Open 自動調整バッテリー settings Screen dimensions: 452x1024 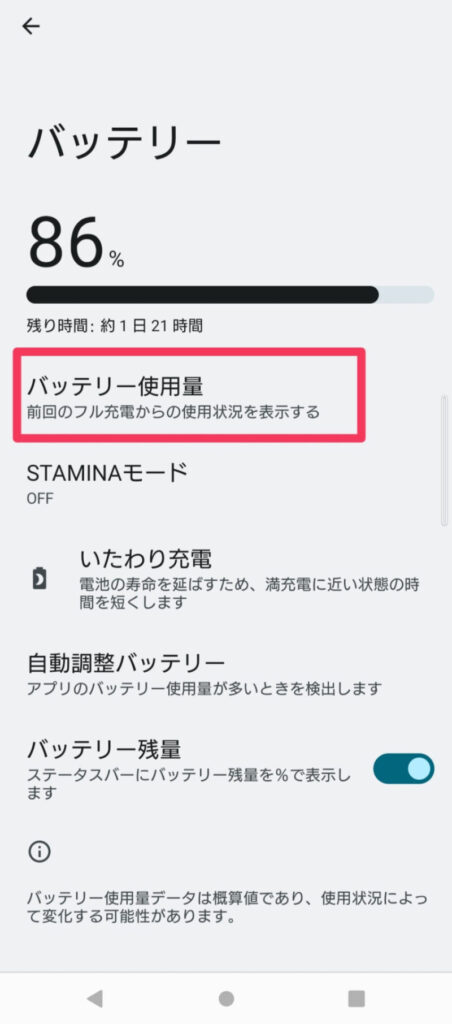(226, 674)
